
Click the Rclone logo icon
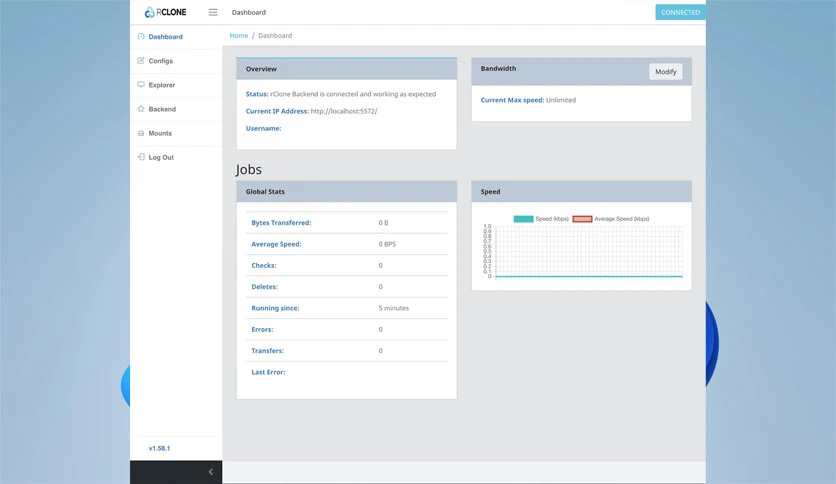point(149,12)
